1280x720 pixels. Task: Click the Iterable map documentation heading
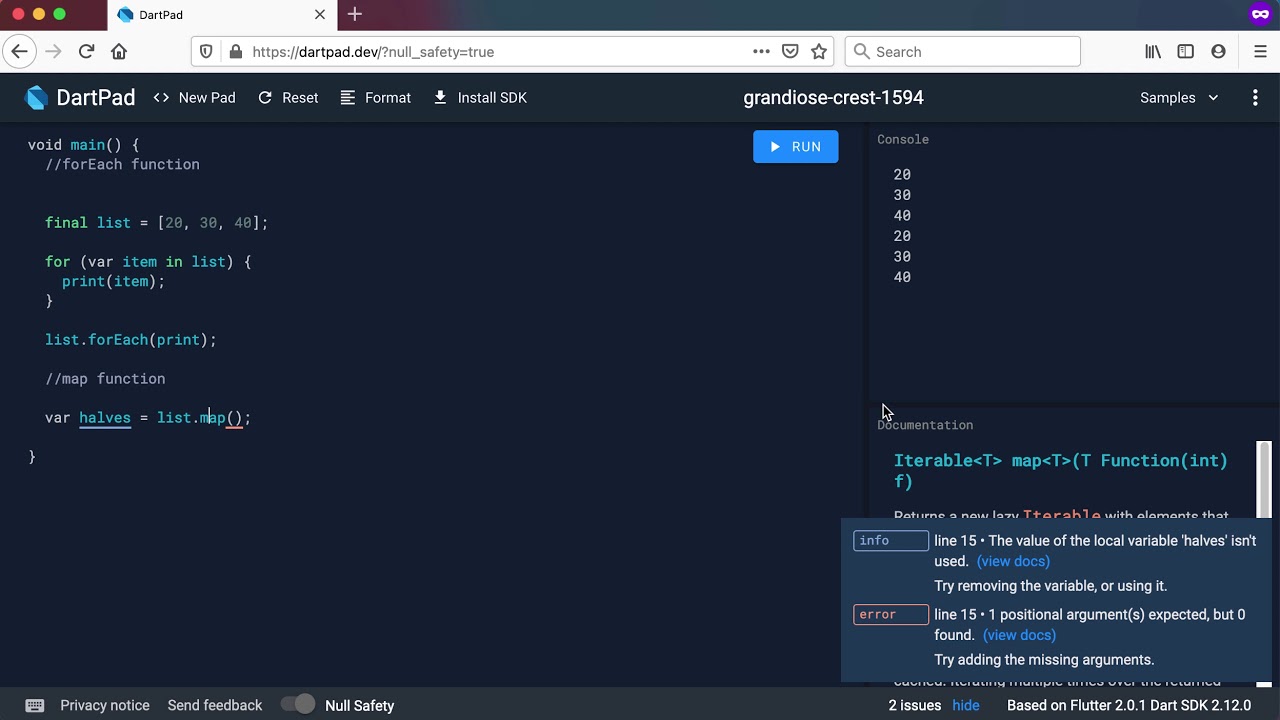(1061, 471)
